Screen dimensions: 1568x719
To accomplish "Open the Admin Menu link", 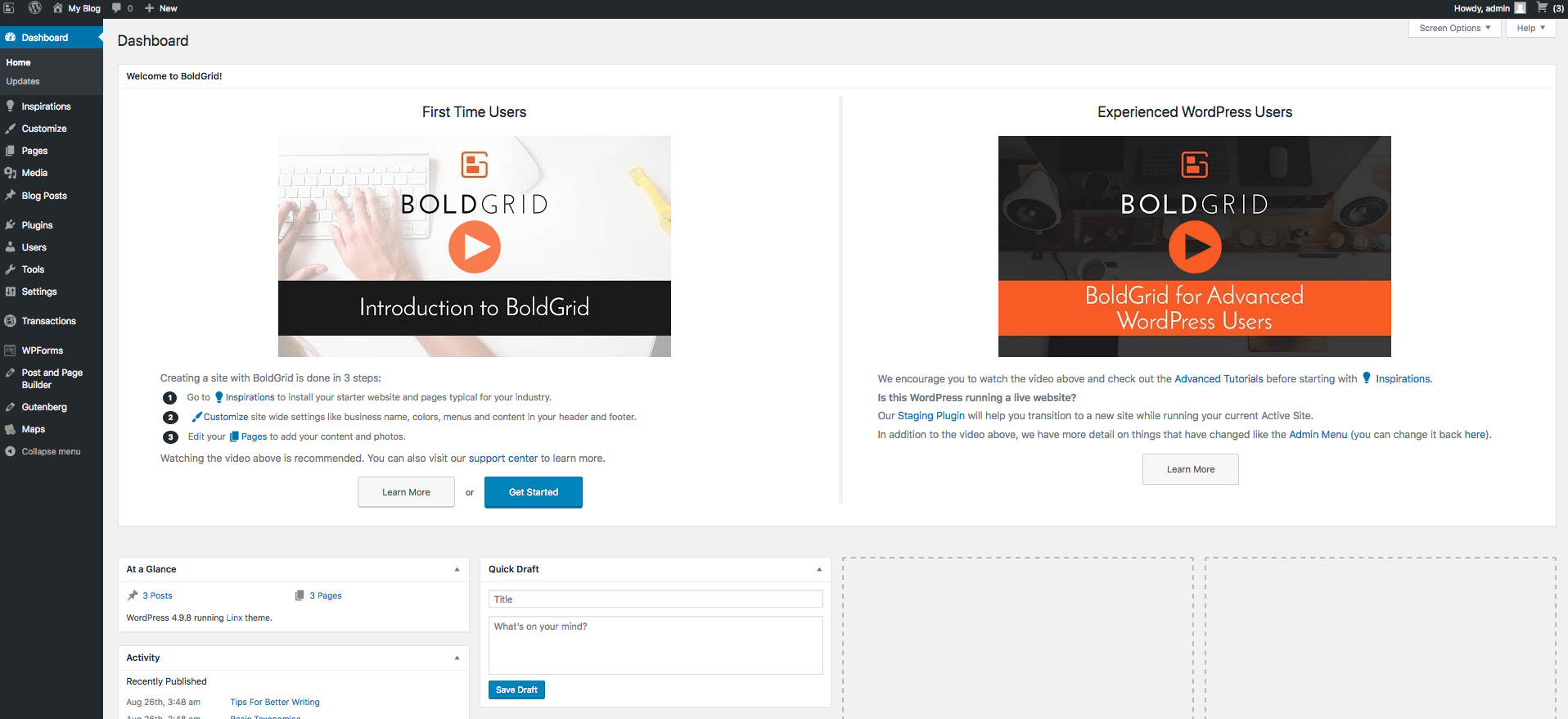I will (x=1318, y=435).
